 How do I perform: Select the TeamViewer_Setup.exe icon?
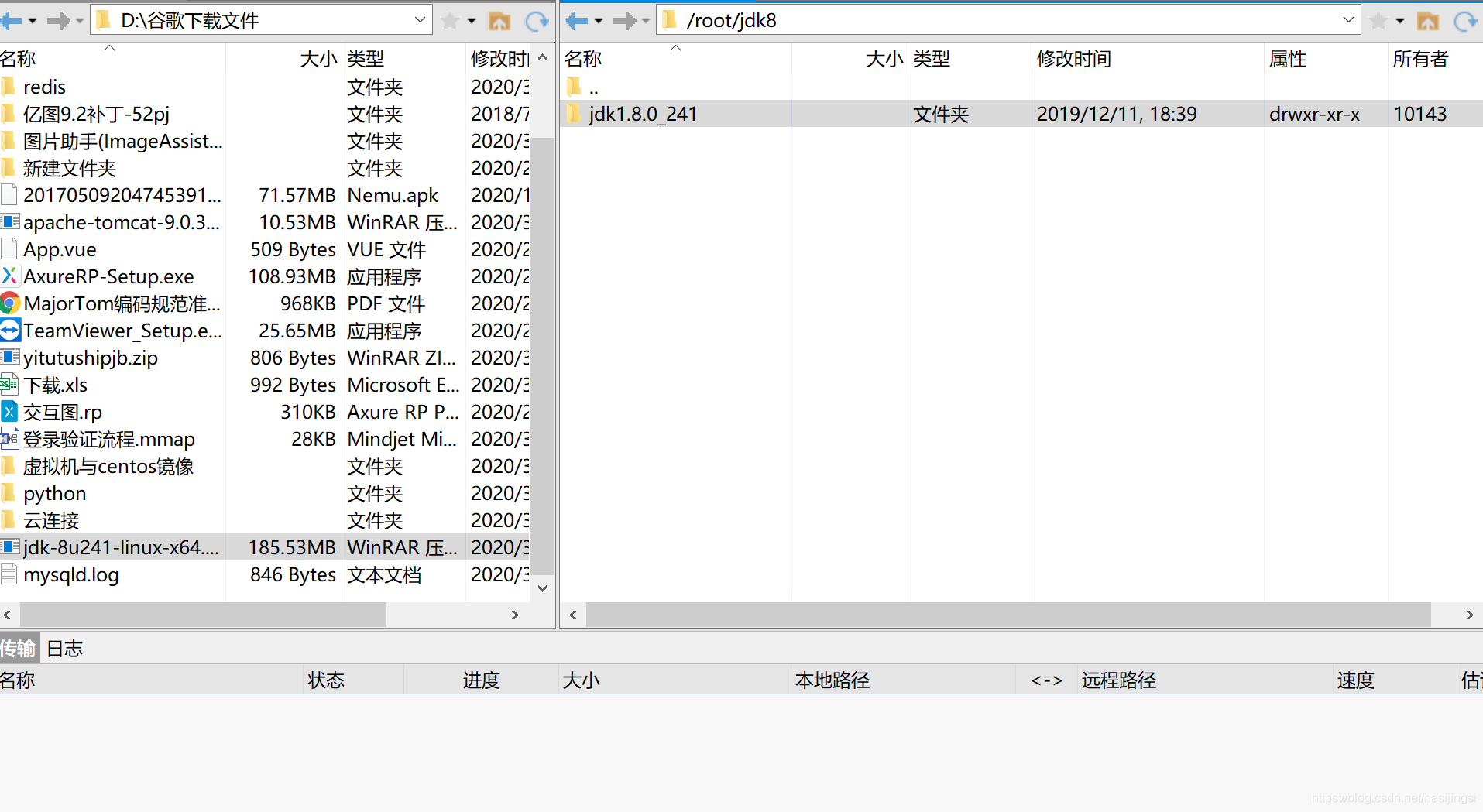pos(9,331)
